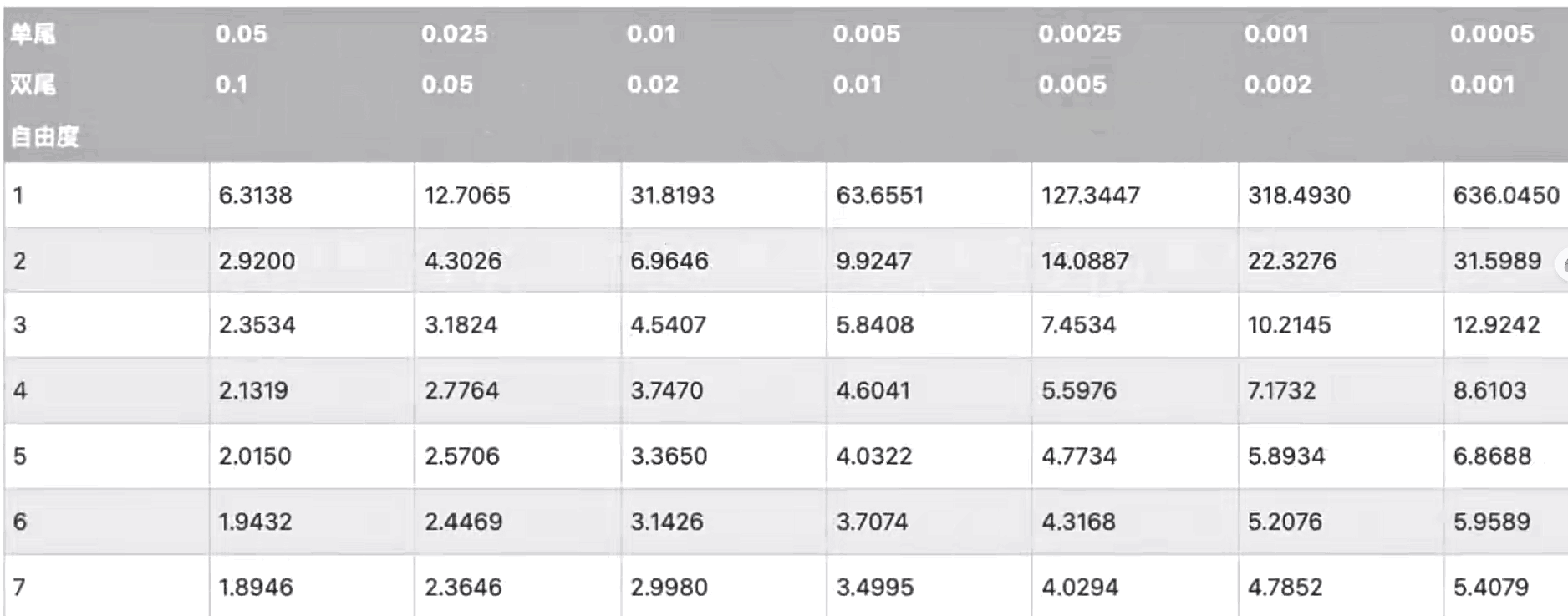Click the 单尾 header label

(33, 34)
